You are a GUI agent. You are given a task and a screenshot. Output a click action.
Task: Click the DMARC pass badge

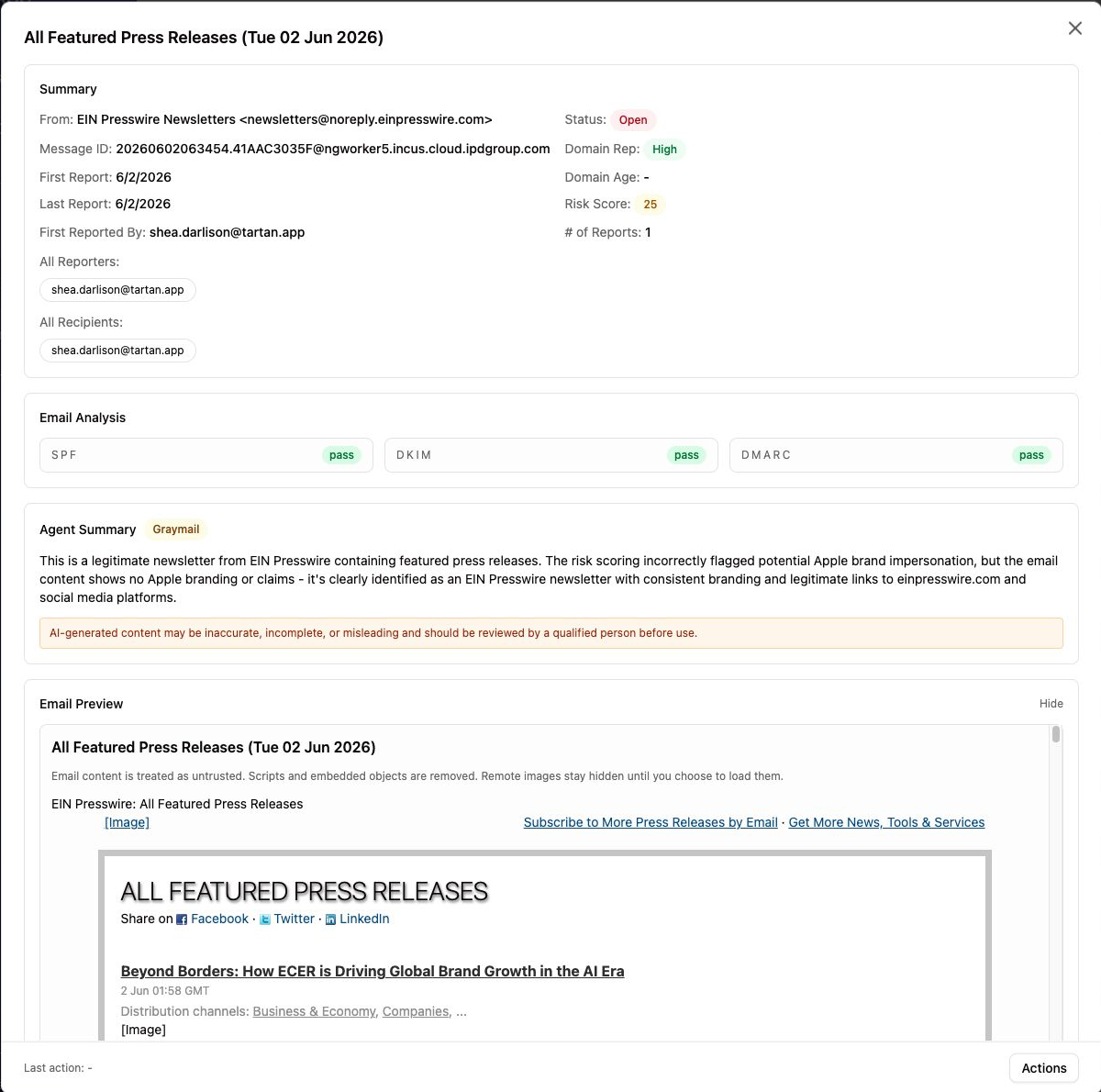click(1031, 455)
